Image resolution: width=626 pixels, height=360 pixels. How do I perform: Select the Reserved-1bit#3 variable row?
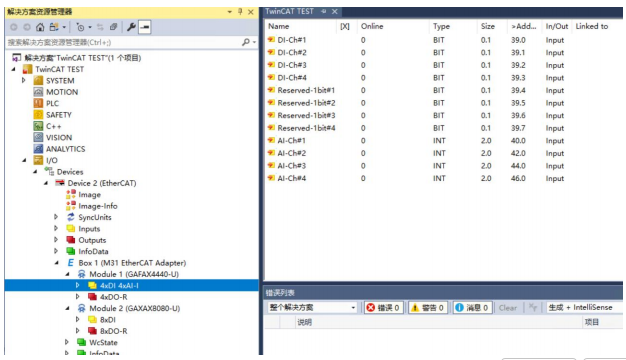(443, 115)
